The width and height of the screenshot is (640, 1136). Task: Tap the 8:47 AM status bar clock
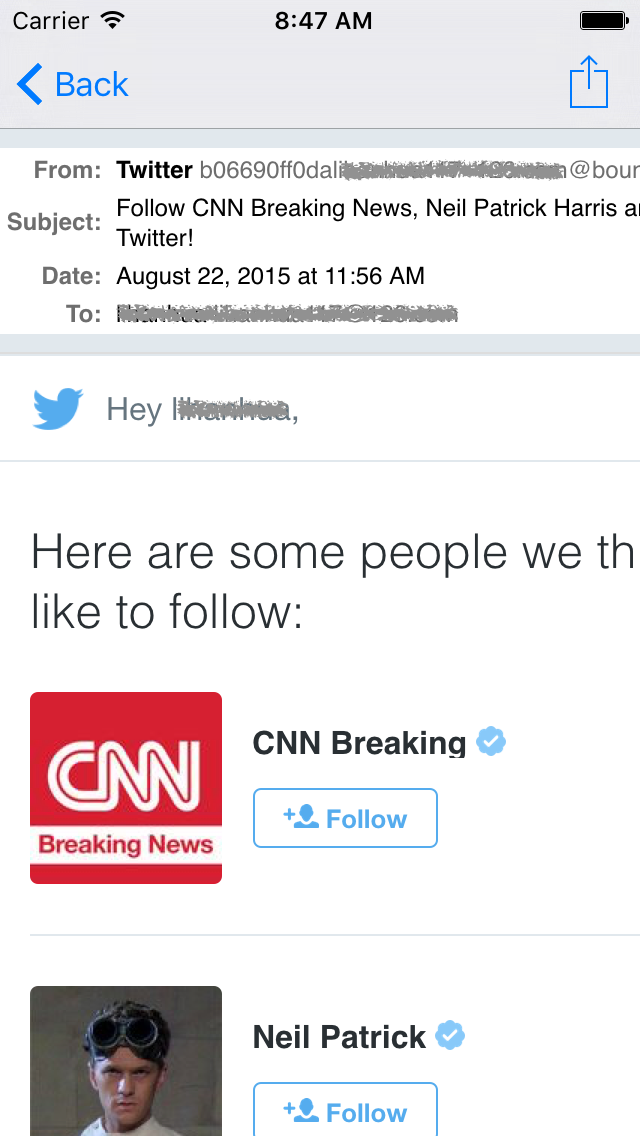tap(323, 20)
